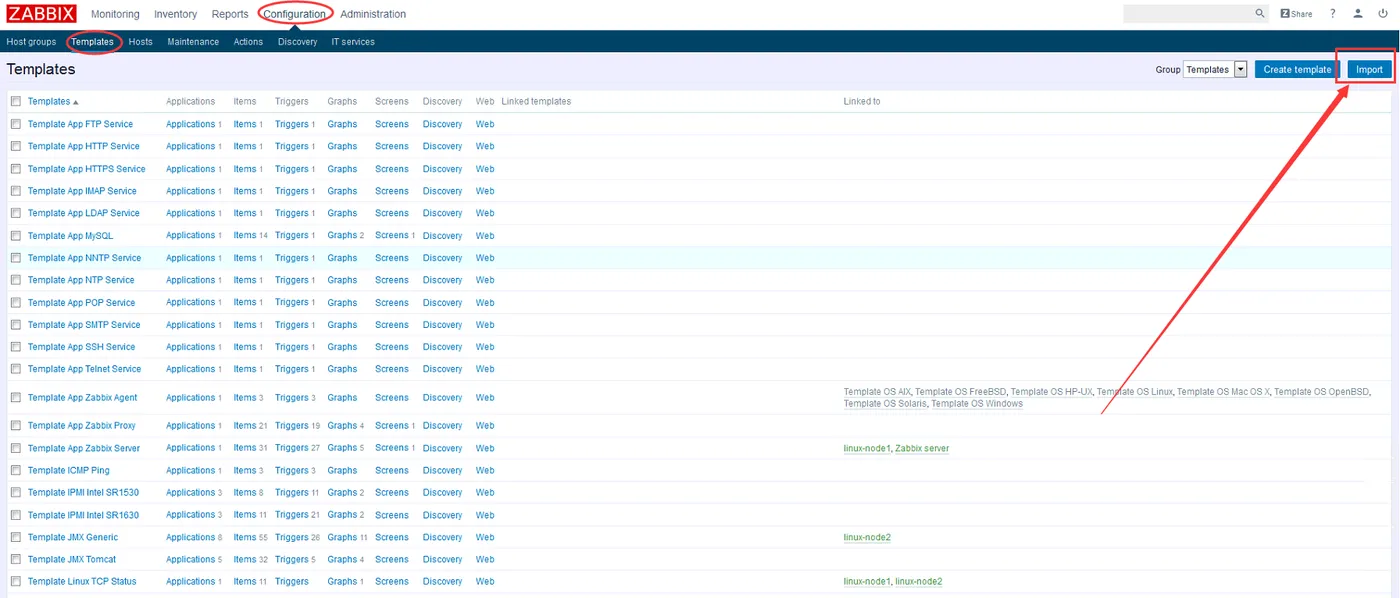Screen dimensions: 1400x598
Task: Open Applications of Template IPMI Intel SR1530
Action: (190, 492)
